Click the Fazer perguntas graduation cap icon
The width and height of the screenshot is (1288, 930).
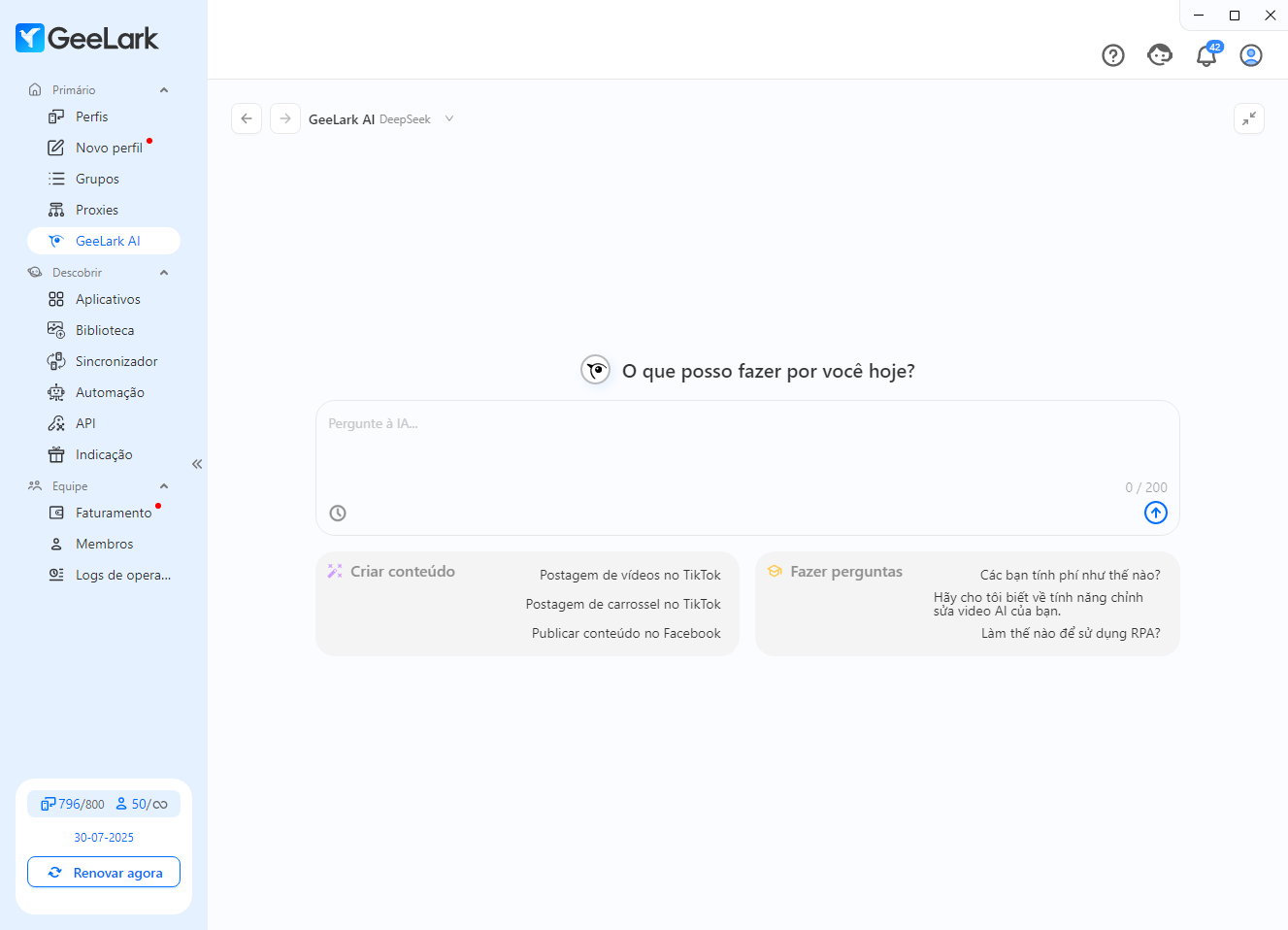775,571
